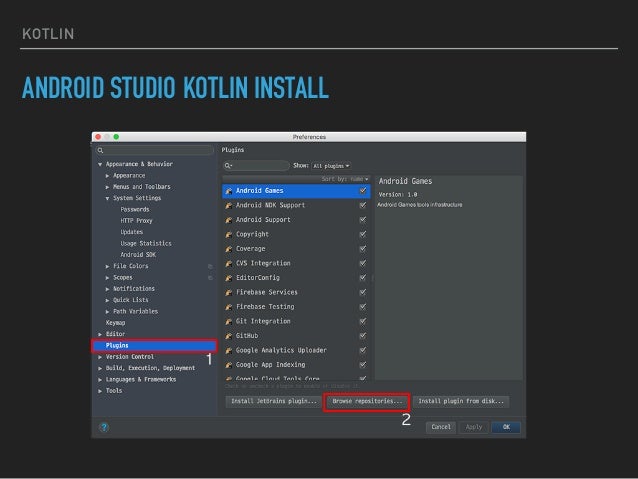This screenshot has height=479, width=638.
Task: Disable the Android Games plugin checkbox
Action: 363,190
